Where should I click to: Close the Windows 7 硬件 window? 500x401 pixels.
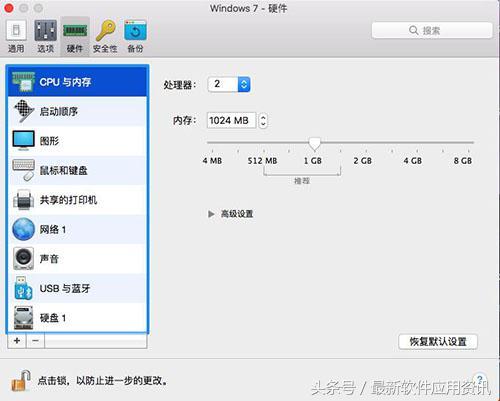point(8,8)
